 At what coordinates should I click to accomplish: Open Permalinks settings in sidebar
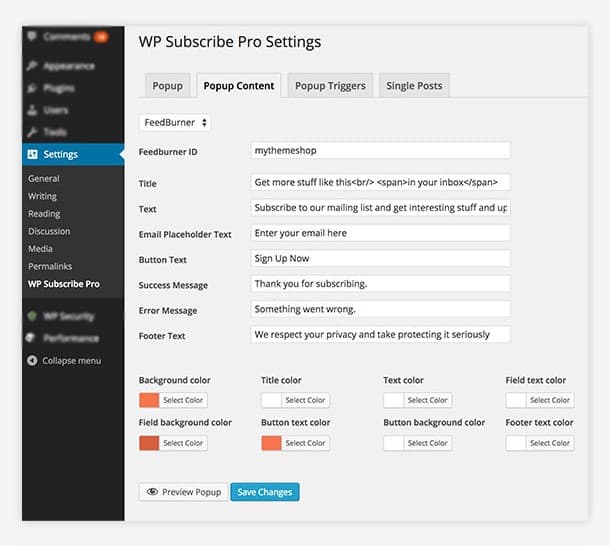[49, 267]
